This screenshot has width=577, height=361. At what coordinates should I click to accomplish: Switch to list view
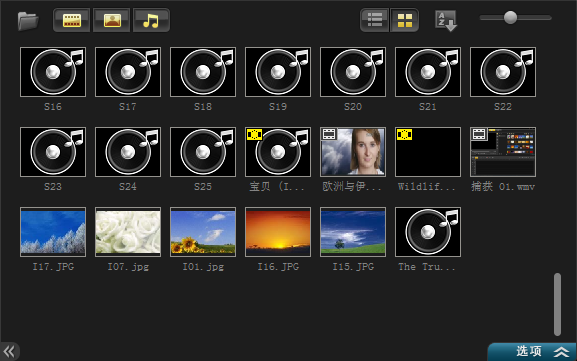(375, 20)
